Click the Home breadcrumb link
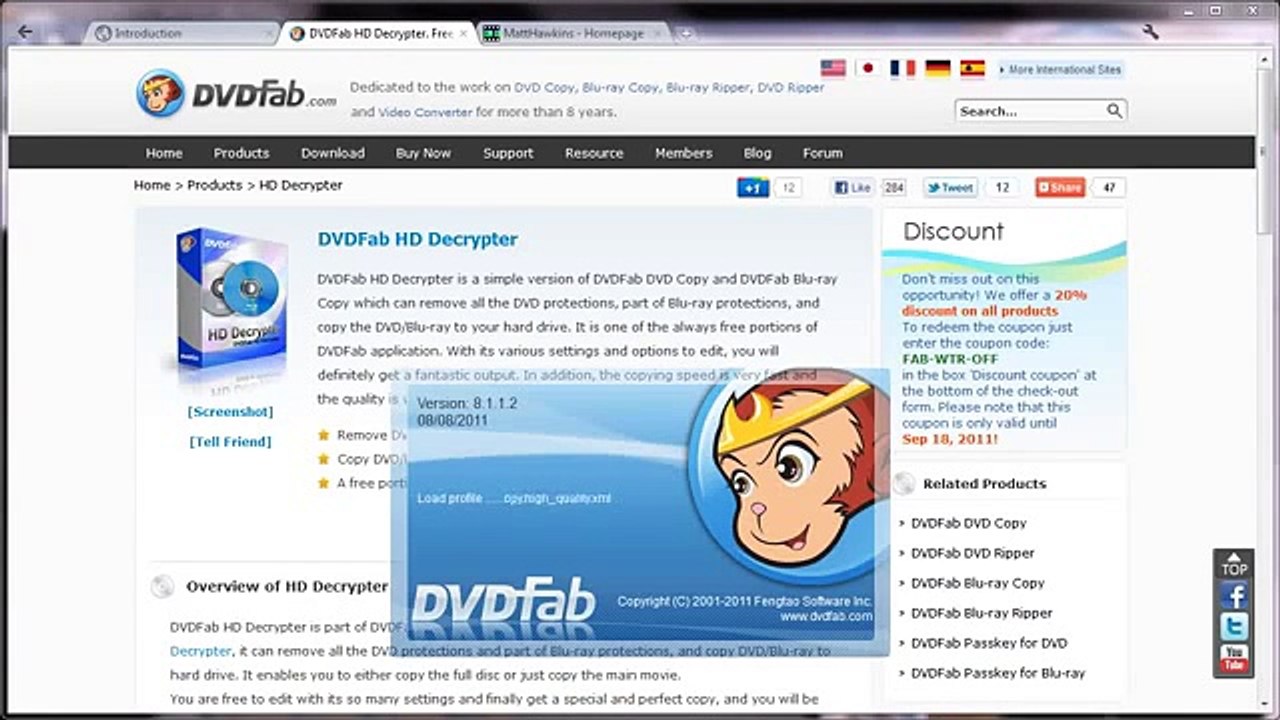Viewport: 1280px width, 720px height. (x=152, y=185)
